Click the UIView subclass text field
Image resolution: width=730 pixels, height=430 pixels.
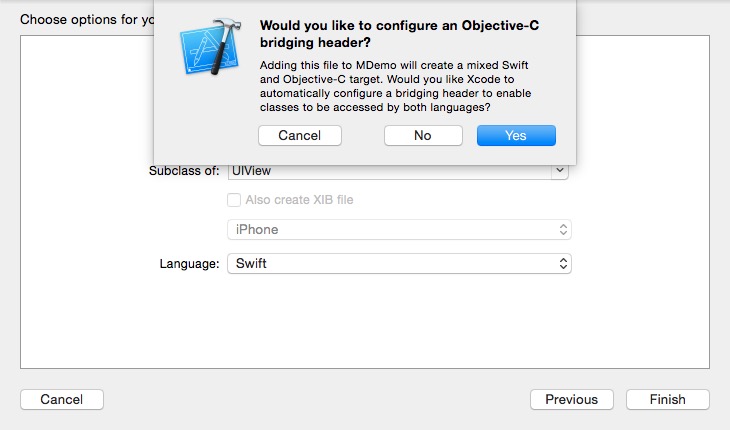tap(389, 171)
